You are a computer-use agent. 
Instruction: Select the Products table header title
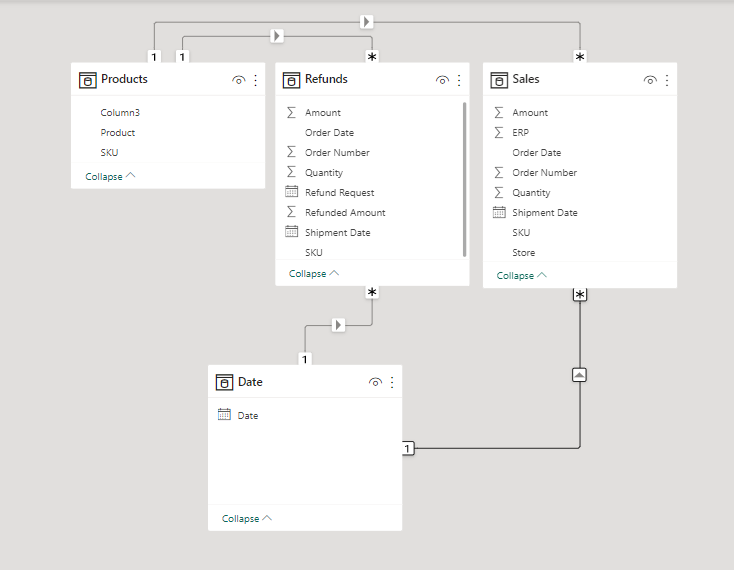pyautogui.click(x=124, y=79)
